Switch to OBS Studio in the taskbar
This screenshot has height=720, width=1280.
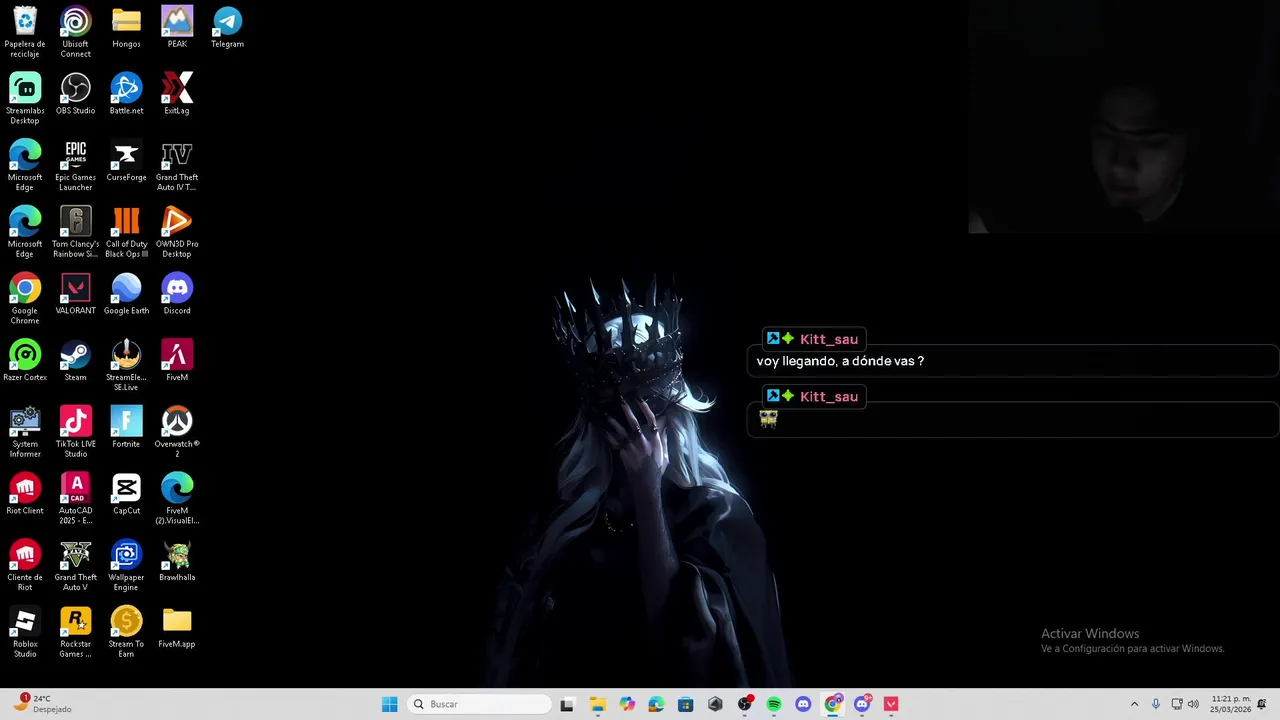click(x=745, y=704)
